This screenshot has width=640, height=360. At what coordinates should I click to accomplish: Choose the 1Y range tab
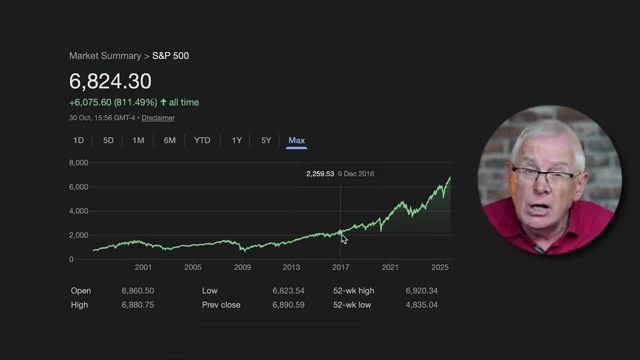coord(237,140)
